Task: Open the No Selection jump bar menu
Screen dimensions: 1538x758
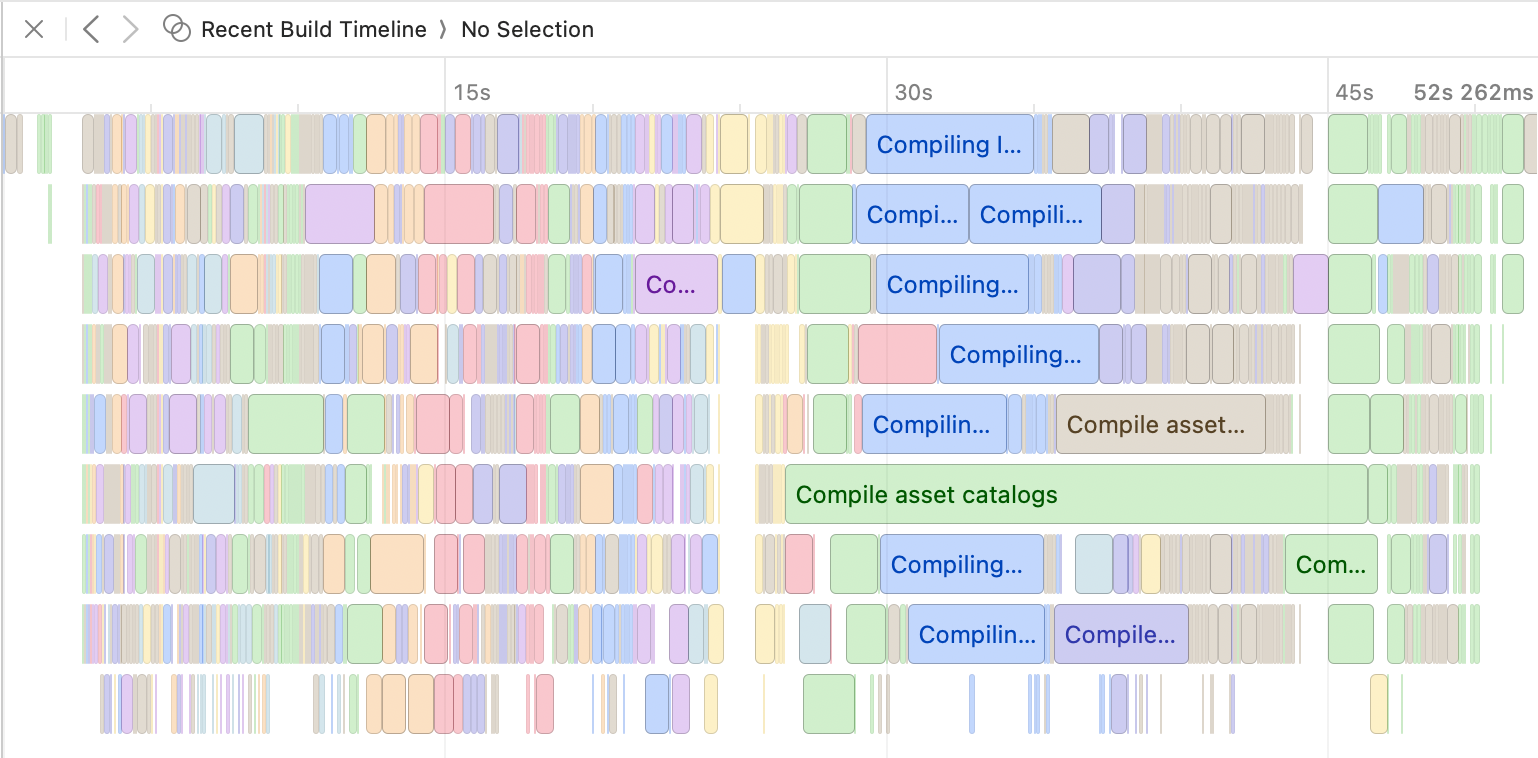Action: (527, 29)
